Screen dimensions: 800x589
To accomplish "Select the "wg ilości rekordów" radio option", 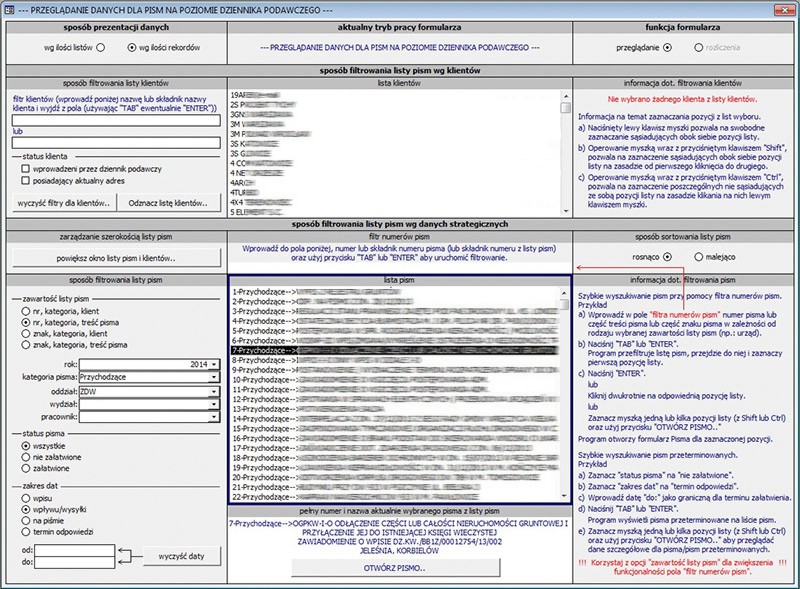I will (x=132, y=47).
